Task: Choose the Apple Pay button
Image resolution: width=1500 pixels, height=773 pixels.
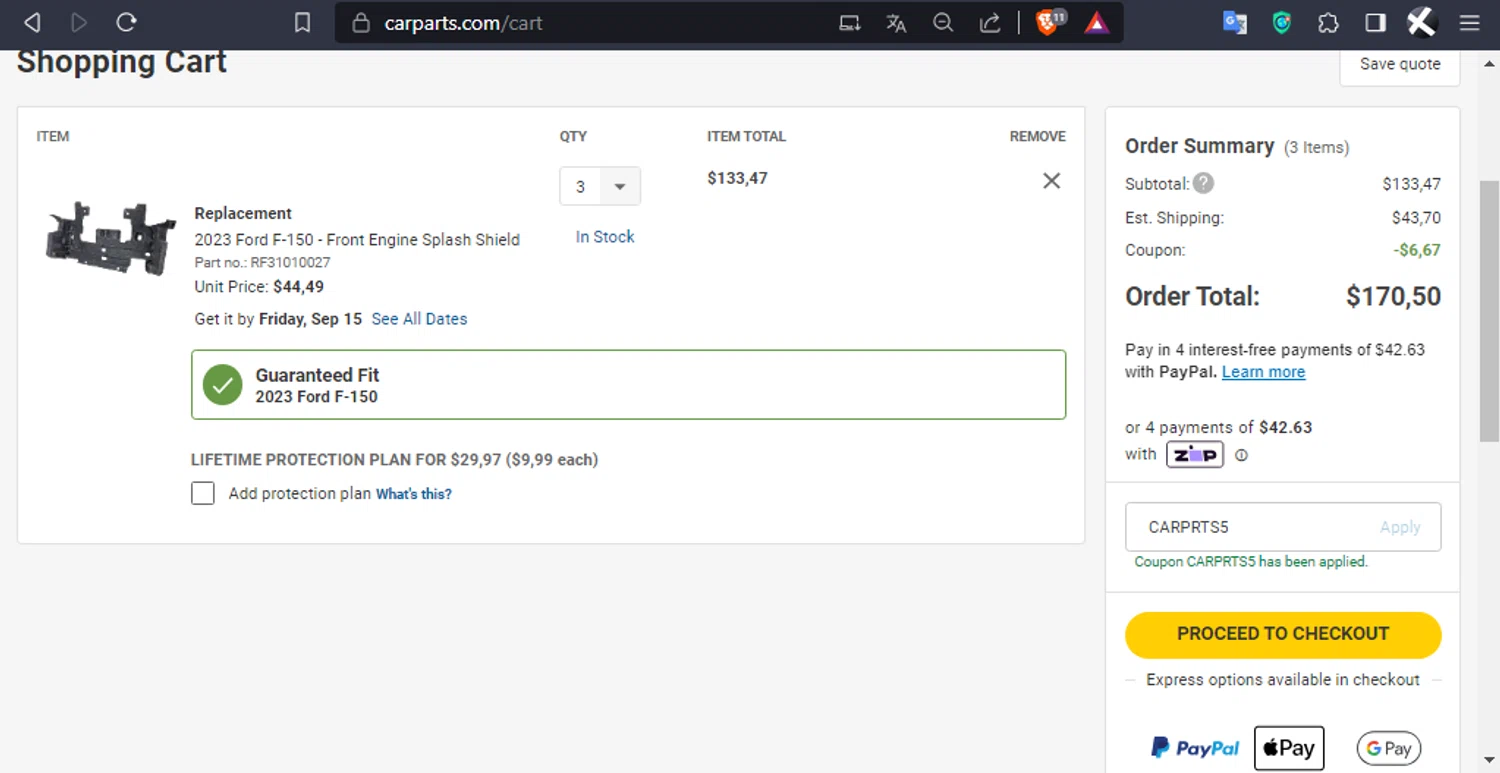Action: tap(1289, 748)
